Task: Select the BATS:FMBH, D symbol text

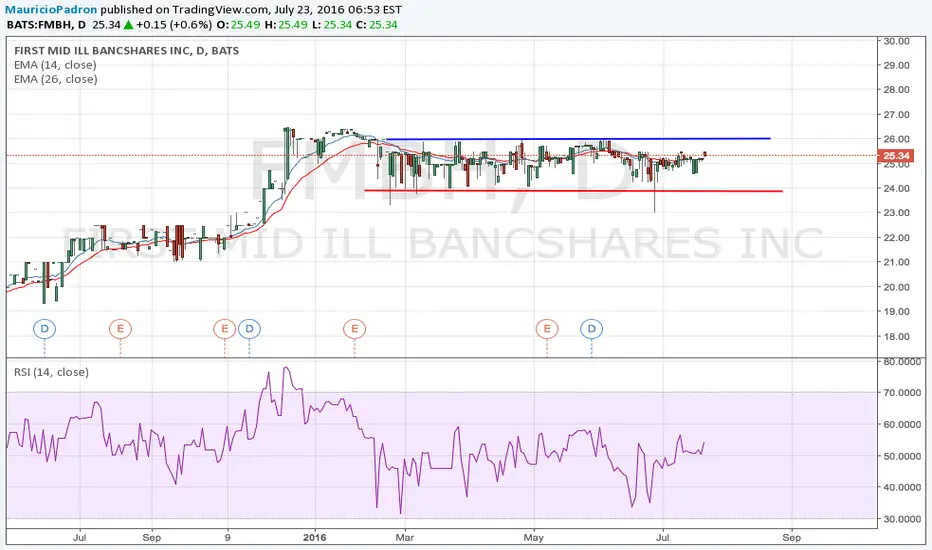Action: coord(46,25)
